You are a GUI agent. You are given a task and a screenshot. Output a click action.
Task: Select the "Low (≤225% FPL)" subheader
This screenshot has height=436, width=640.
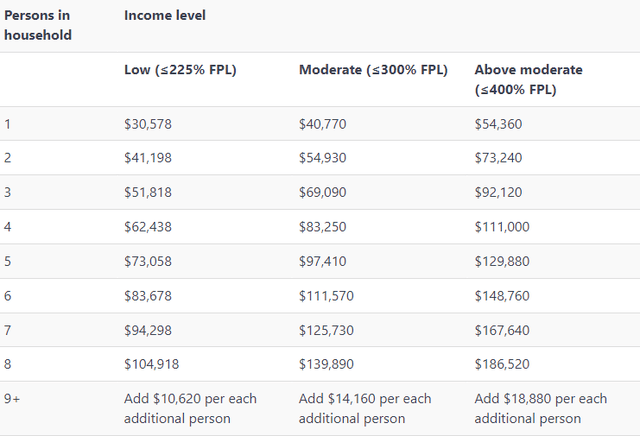tap(182, 70)
